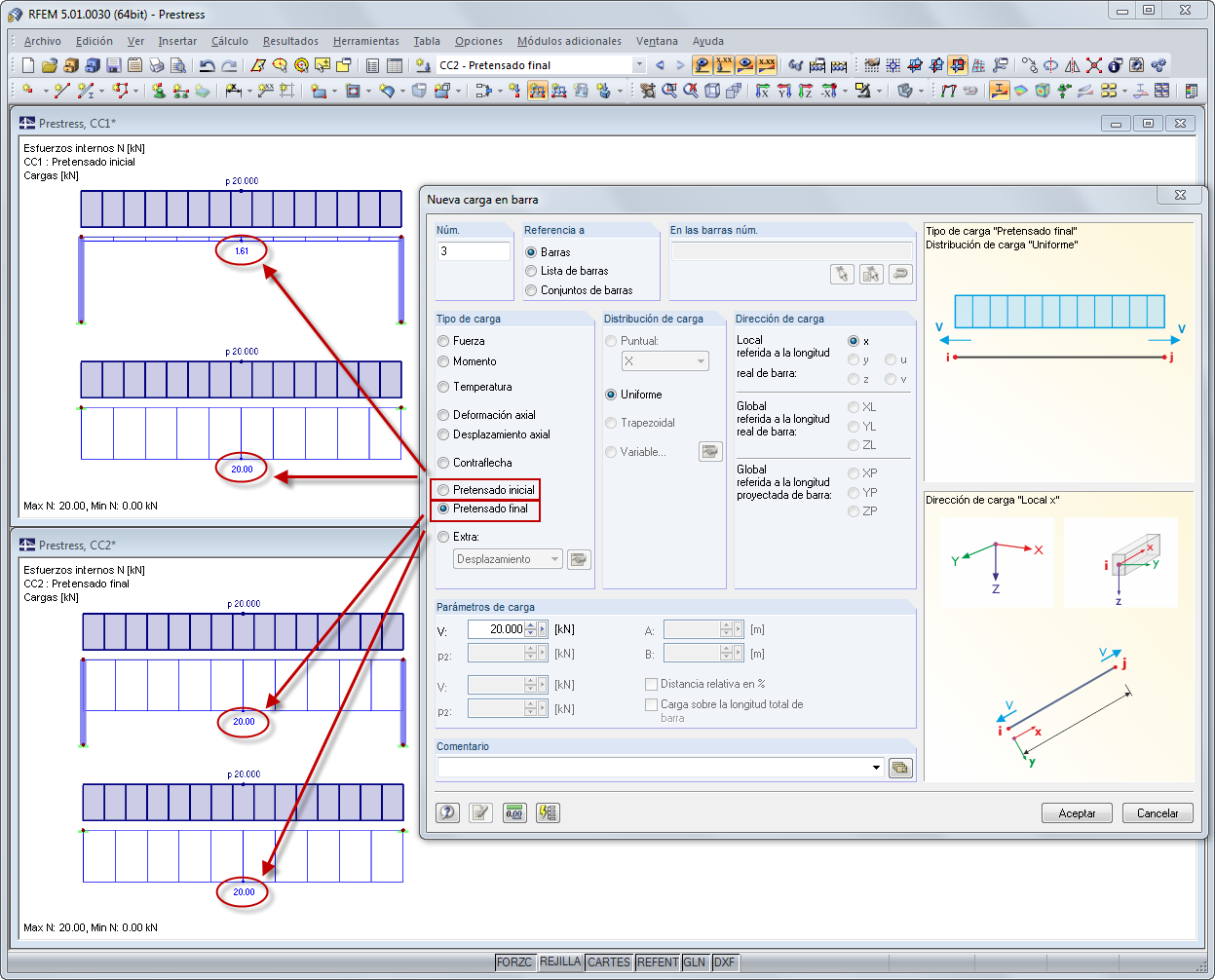Go to previous load case arrow
The height and width of the screenshot is (980, 1215).
click(660, 65)
